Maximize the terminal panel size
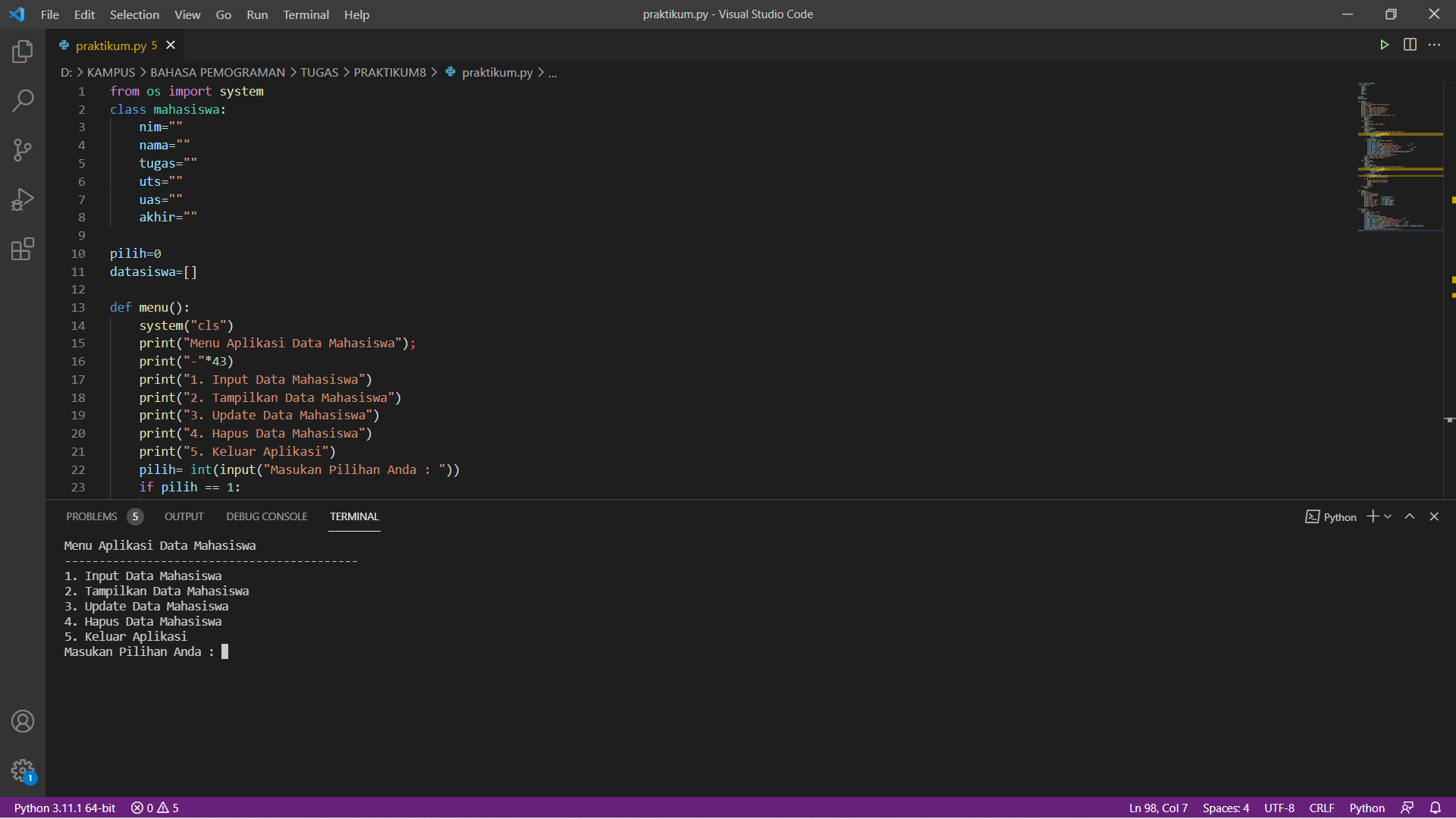 point(1410,516)
